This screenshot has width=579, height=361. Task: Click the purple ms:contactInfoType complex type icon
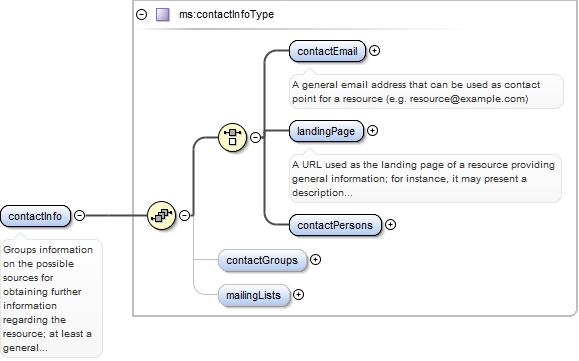point(163,14)
